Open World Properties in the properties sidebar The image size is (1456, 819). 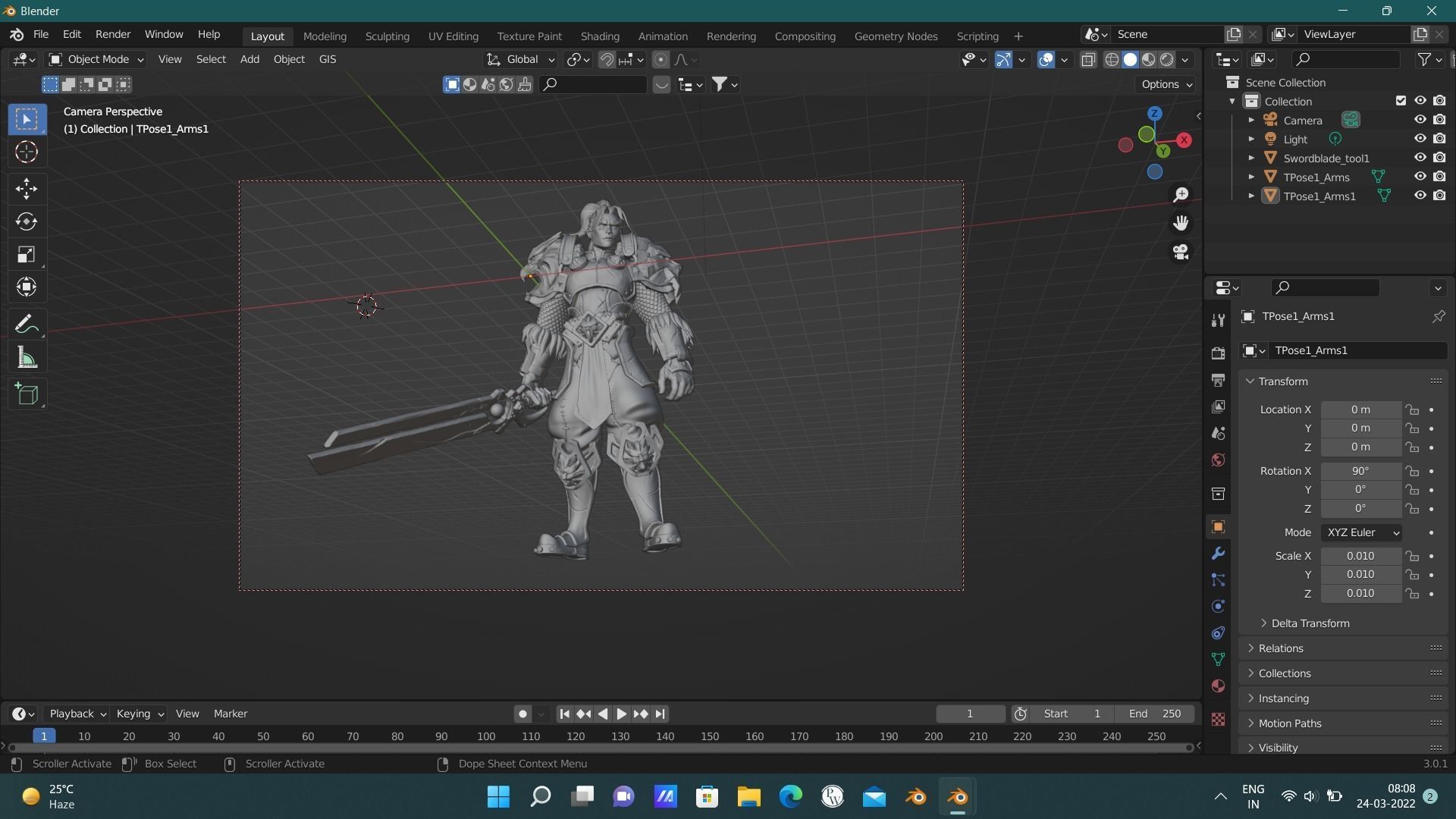point(1218,460)
